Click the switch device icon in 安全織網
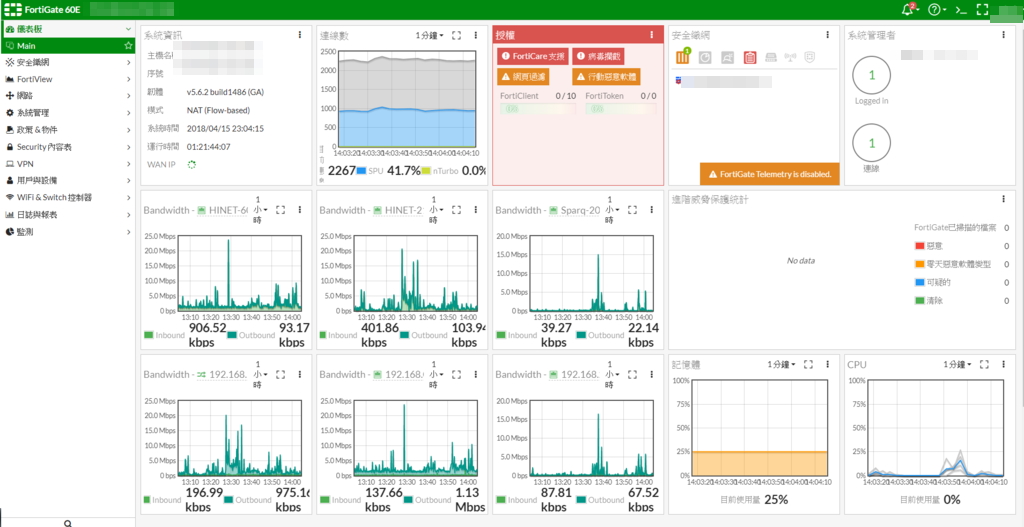1024x527 pixels. 771,57
